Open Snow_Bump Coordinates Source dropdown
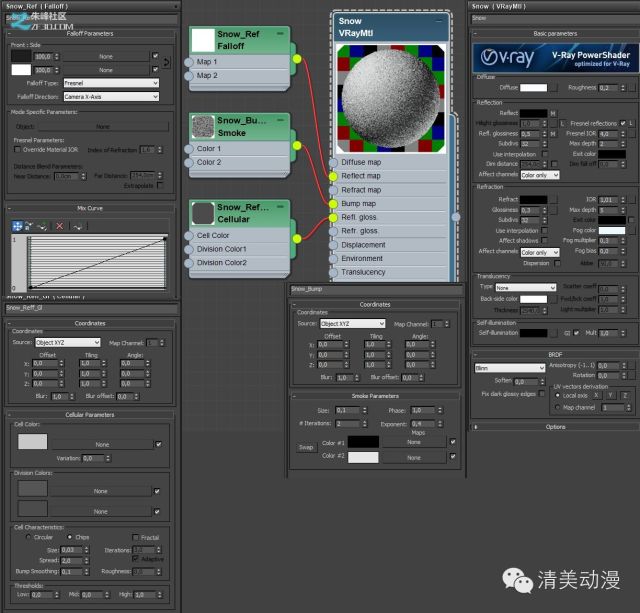This screenshot has width=640, height=613. pyautogui.click(x=353, y=324)
